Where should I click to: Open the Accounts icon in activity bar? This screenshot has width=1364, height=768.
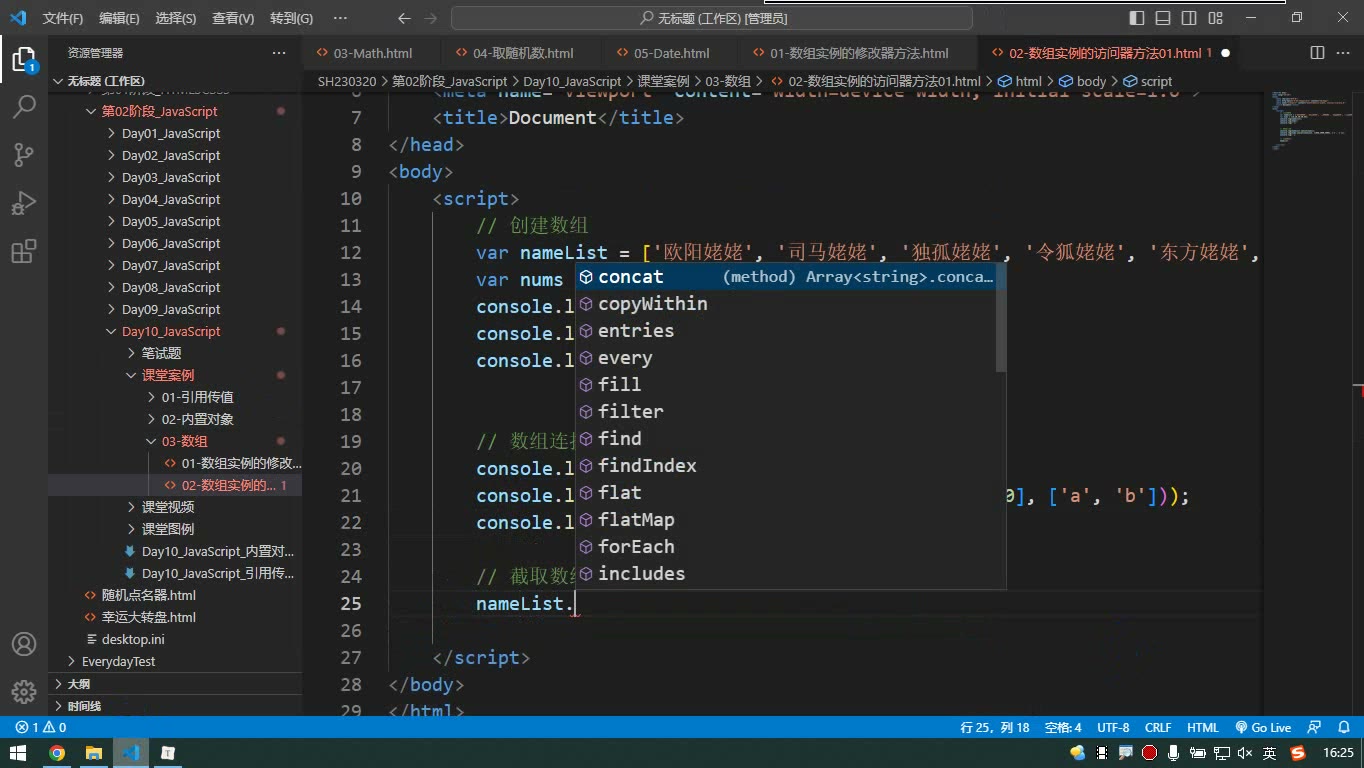(x=24, y=644)
